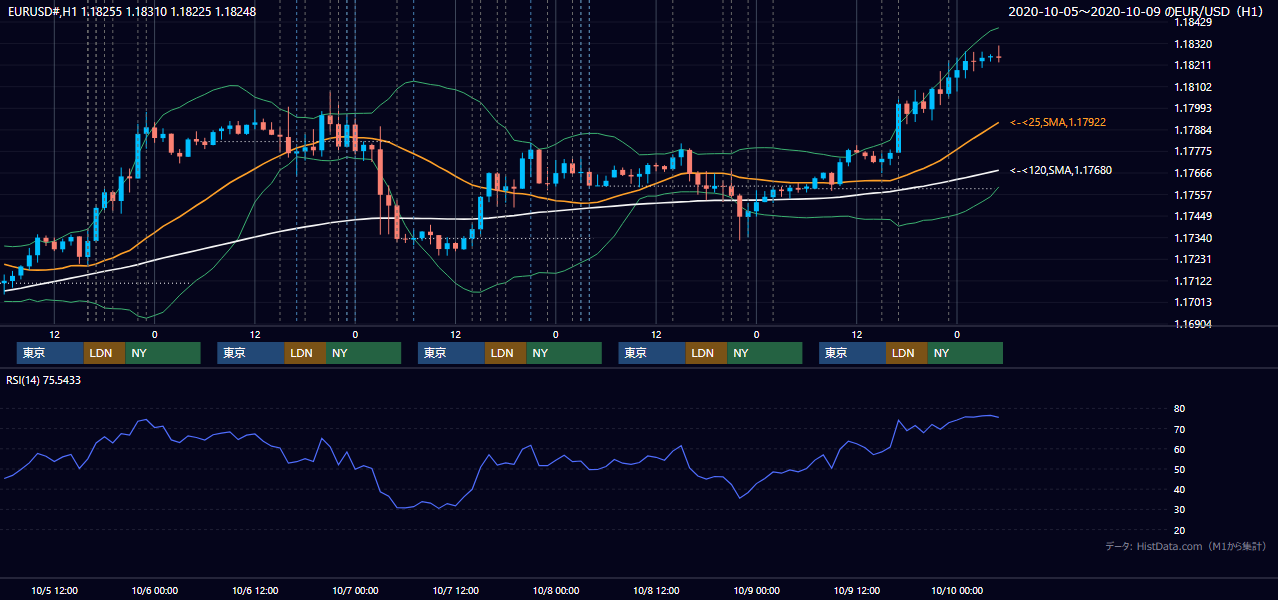Image resolution: width=1278 pixels, height=600 pixels.
Task: Select the 10/6 12:00 date label
Action: point(255,590)
